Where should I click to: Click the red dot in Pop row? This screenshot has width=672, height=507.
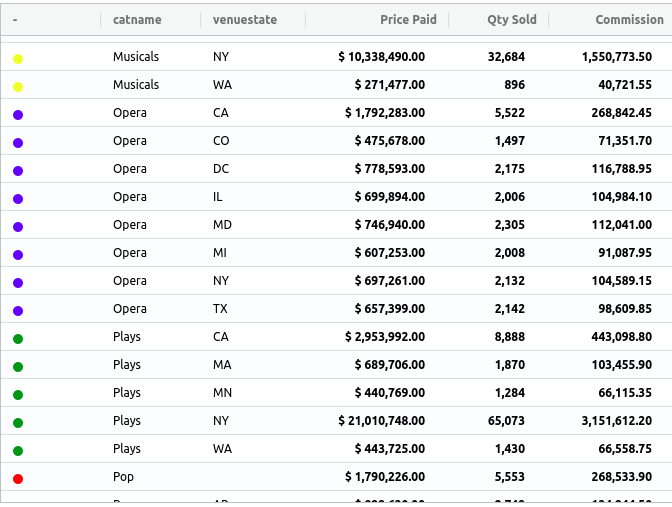click(18, 479)
